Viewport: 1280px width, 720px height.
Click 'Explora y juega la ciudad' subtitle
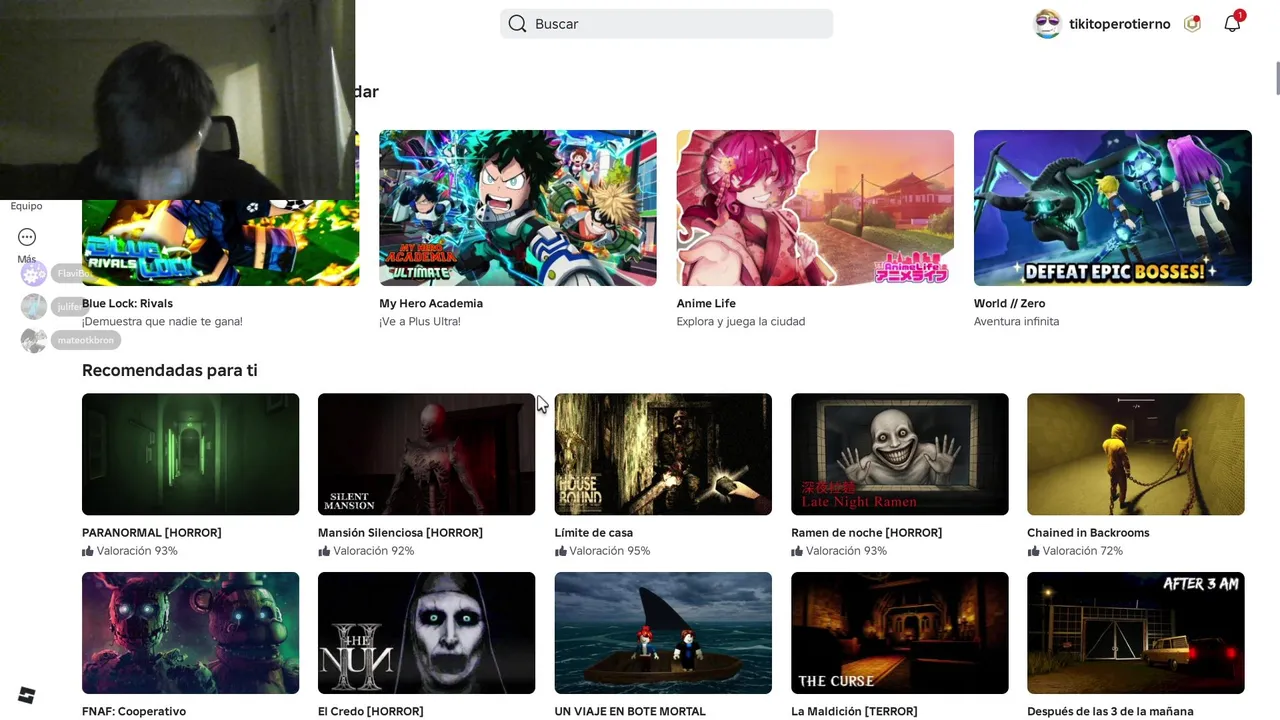(x=741, y=321)
